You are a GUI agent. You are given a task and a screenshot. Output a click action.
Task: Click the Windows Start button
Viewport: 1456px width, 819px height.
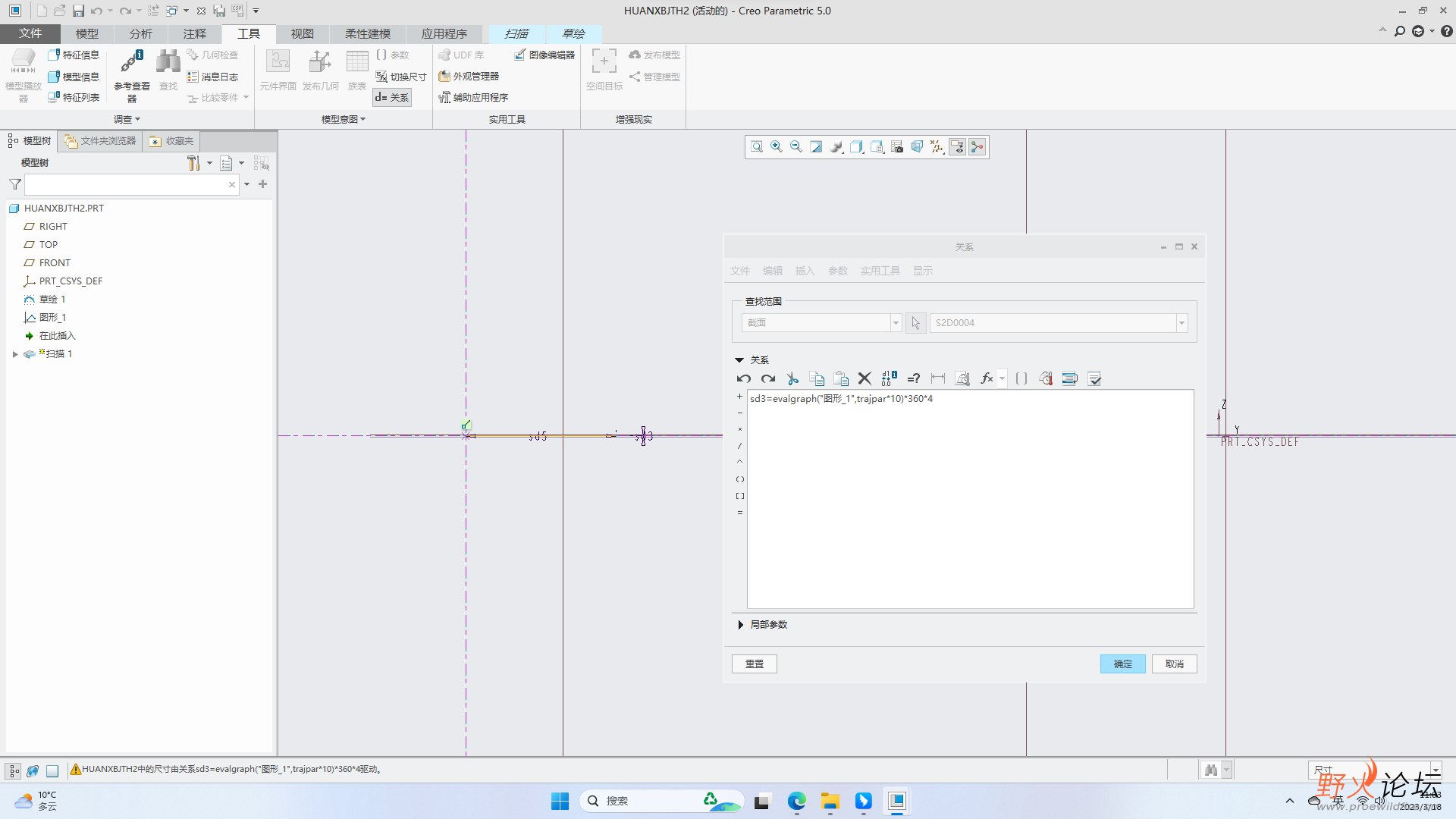coord(560,801)
